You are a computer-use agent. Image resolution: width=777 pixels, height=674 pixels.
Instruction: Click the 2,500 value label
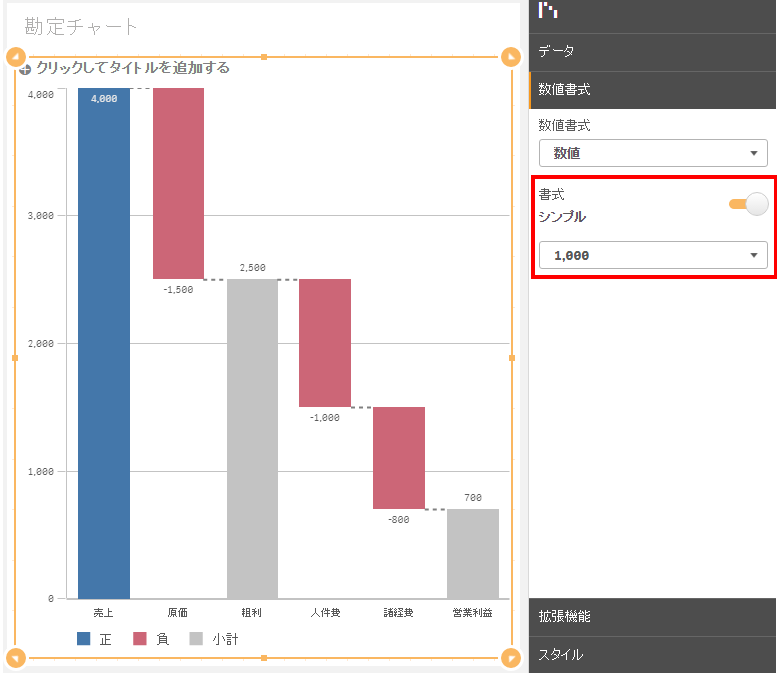point(253,268)
